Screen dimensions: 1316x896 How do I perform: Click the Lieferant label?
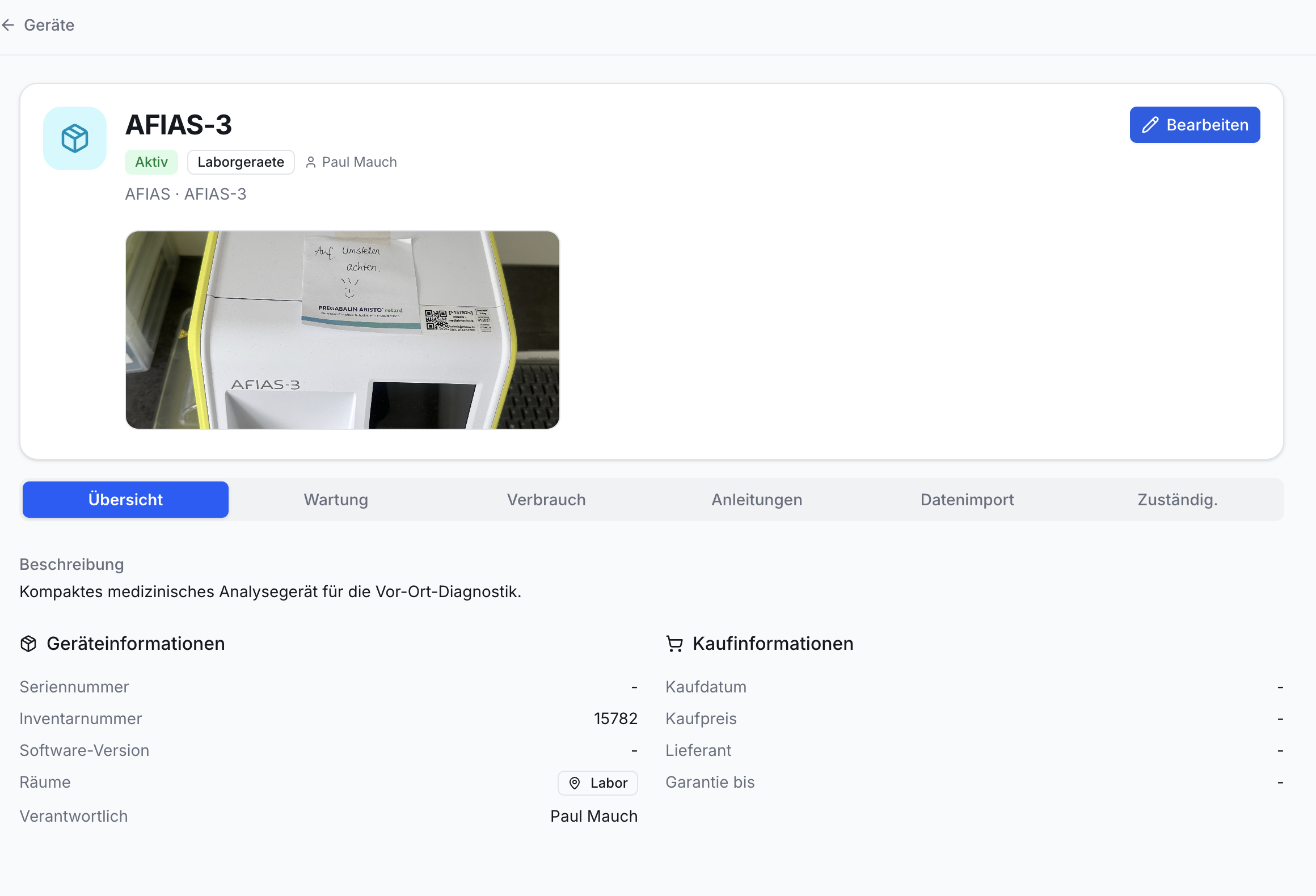(698, 750)
